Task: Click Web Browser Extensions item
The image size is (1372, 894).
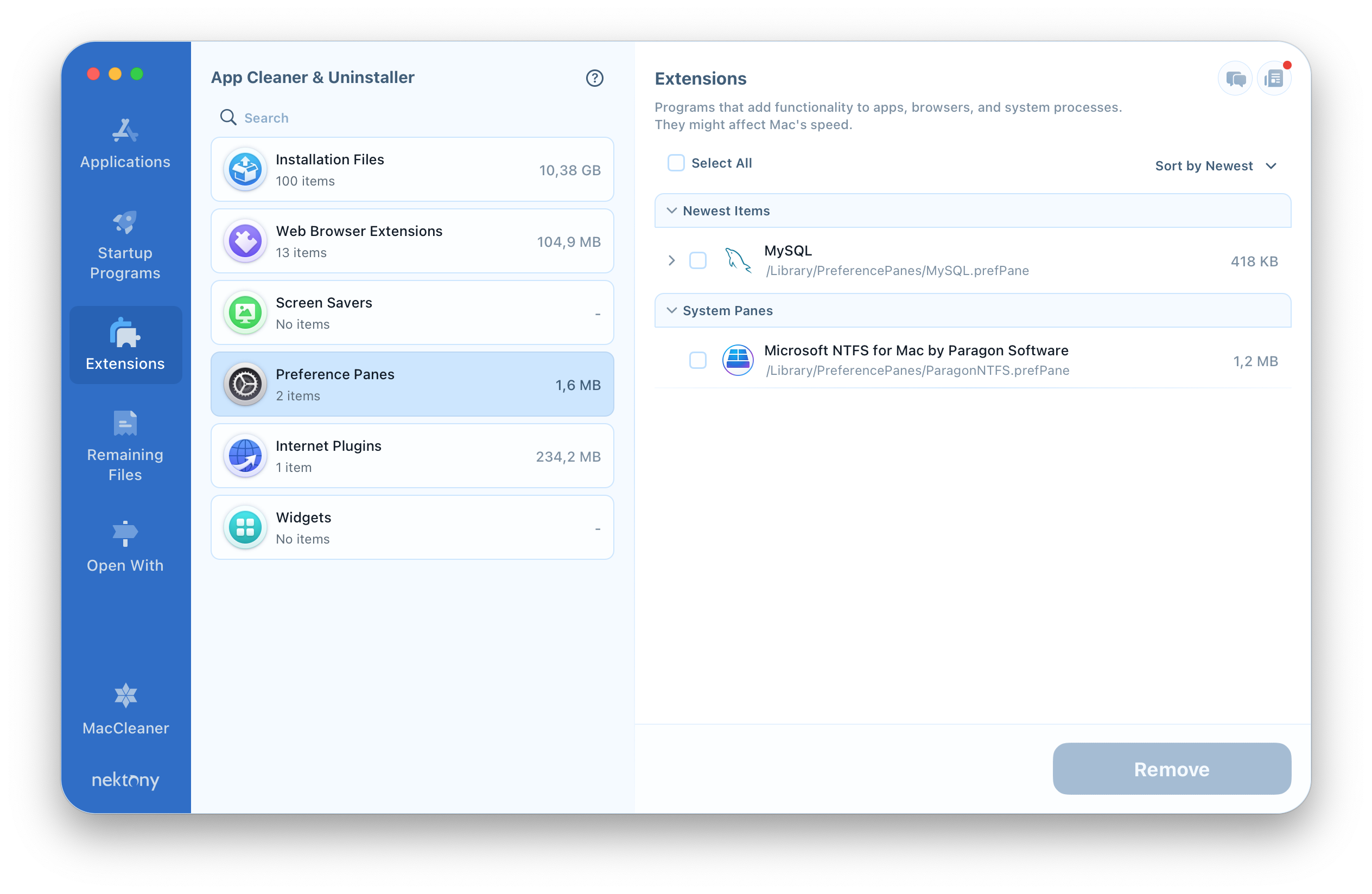Action: coord(412,241)
